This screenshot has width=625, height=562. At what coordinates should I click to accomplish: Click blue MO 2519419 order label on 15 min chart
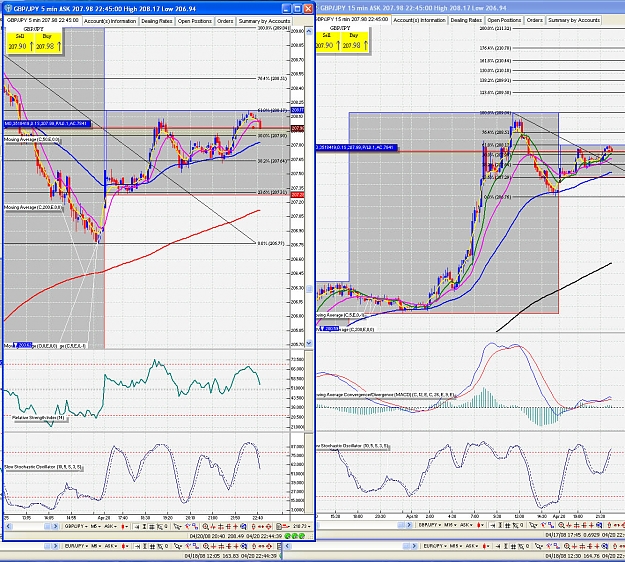point(357,147)
